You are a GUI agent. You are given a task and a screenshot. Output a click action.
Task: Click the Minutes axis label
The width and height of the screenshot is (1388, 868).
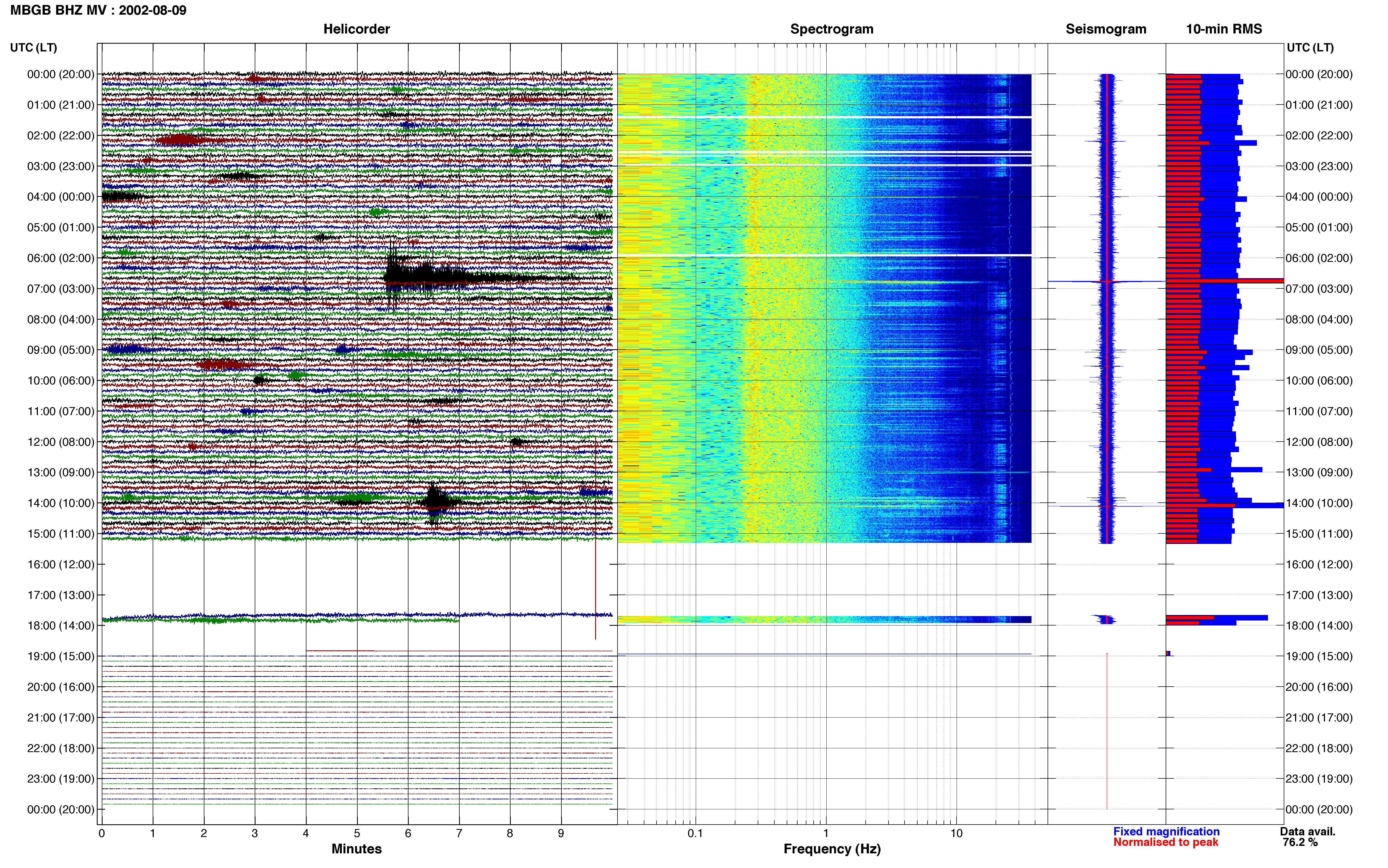click(356, 848)
